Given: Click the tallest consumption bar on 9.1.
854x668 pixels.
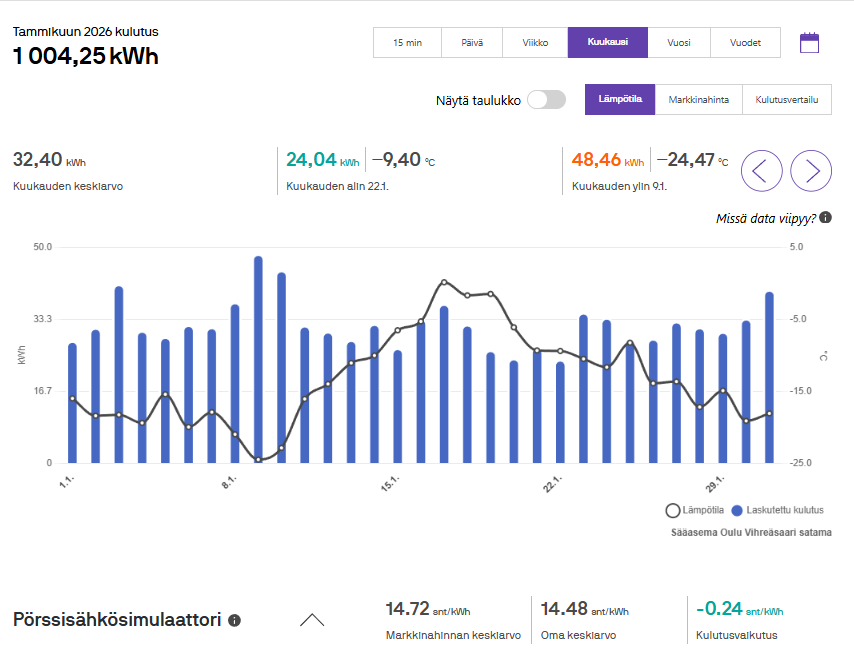Looking at the screenshot, I should [258, 360].
